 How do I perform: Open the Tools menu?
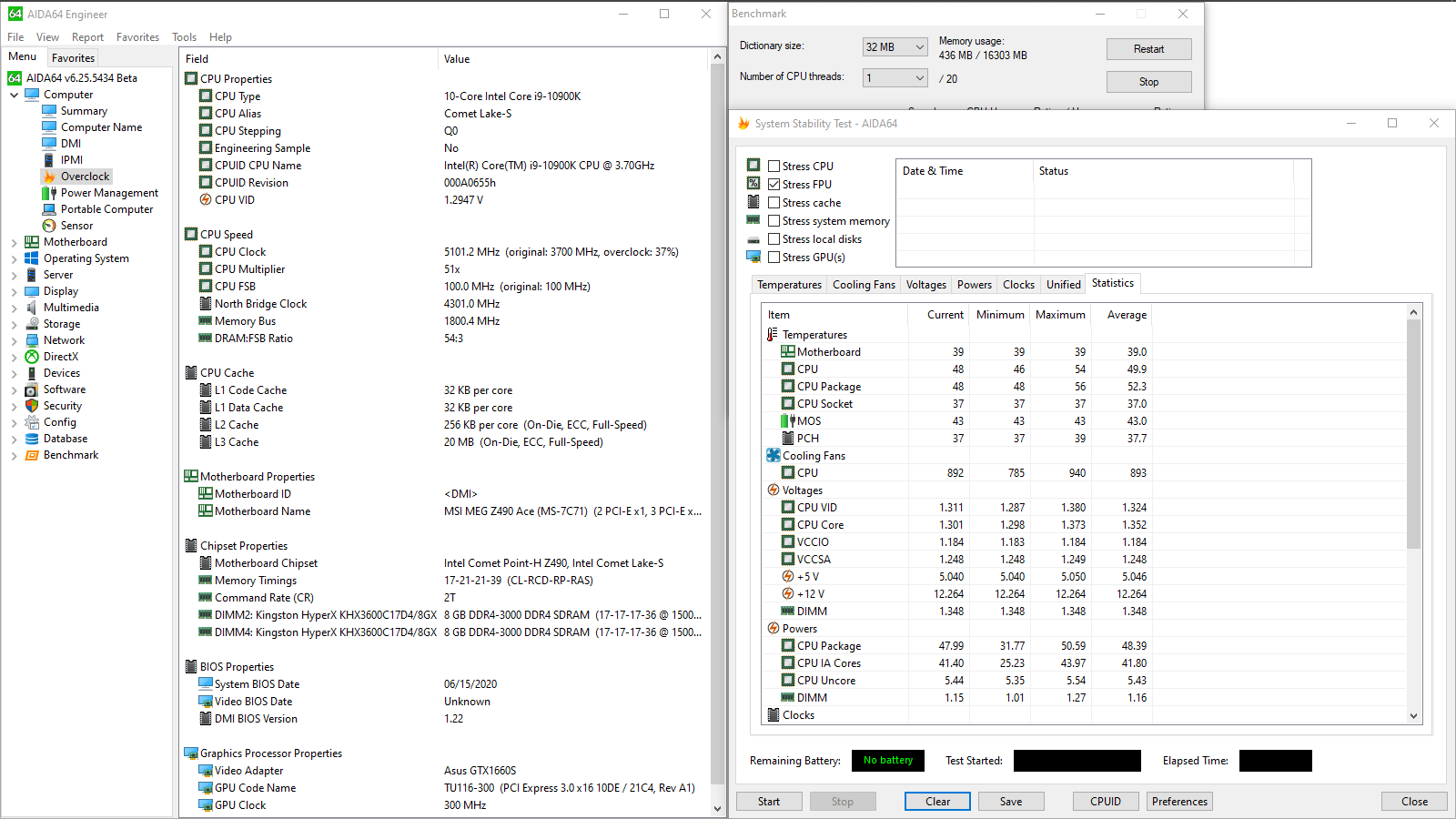coord(185,37)
